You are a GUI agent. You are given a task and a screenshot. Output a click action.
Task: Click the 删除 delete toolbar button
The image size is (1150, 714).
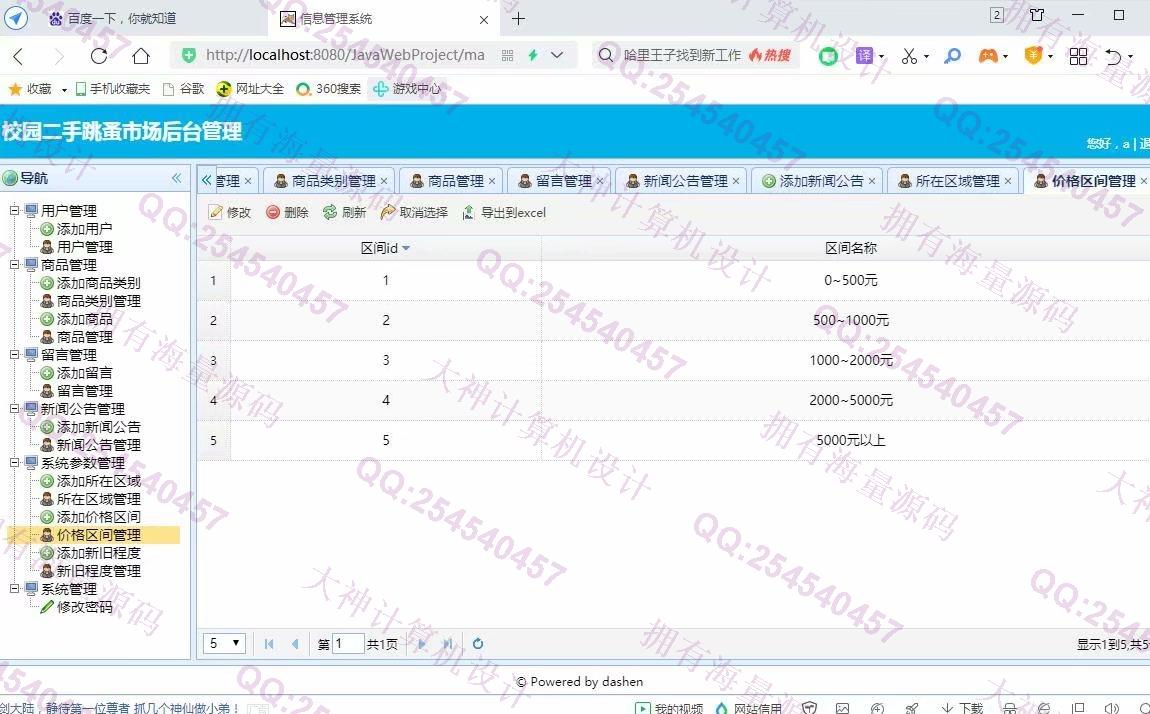click(287, 213)
